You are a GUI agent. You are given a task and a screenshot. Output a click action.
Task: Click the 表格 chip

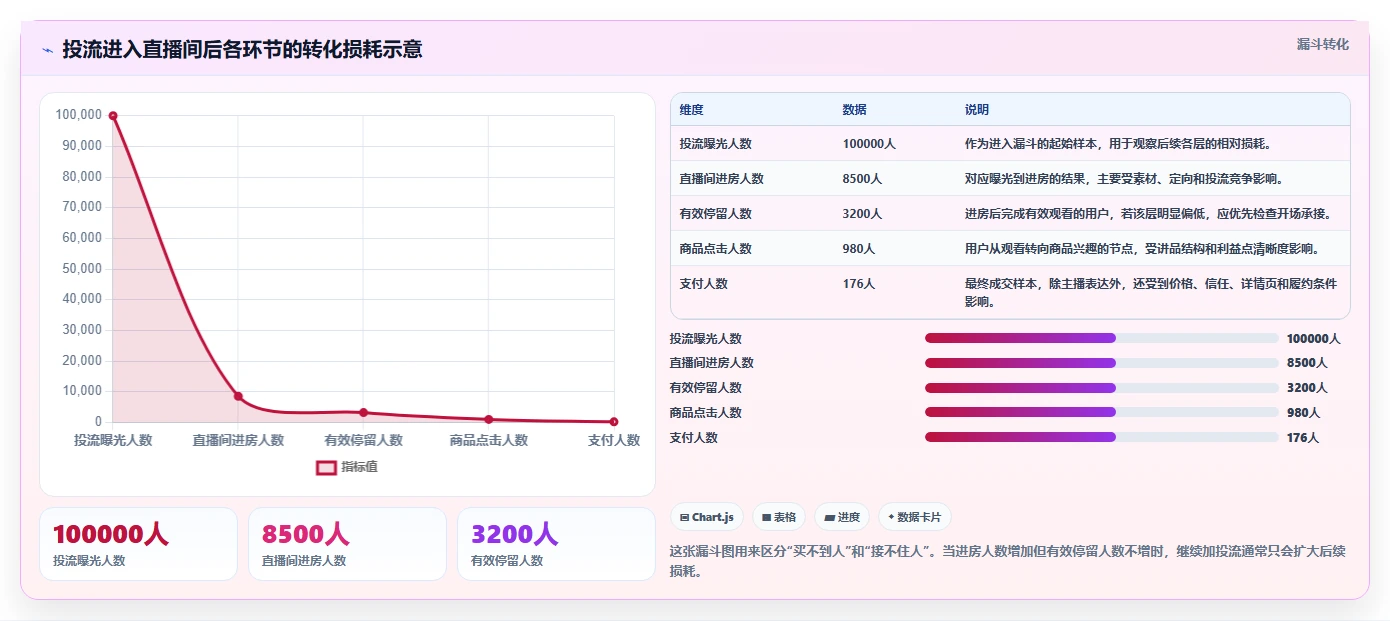pos(779,517)
